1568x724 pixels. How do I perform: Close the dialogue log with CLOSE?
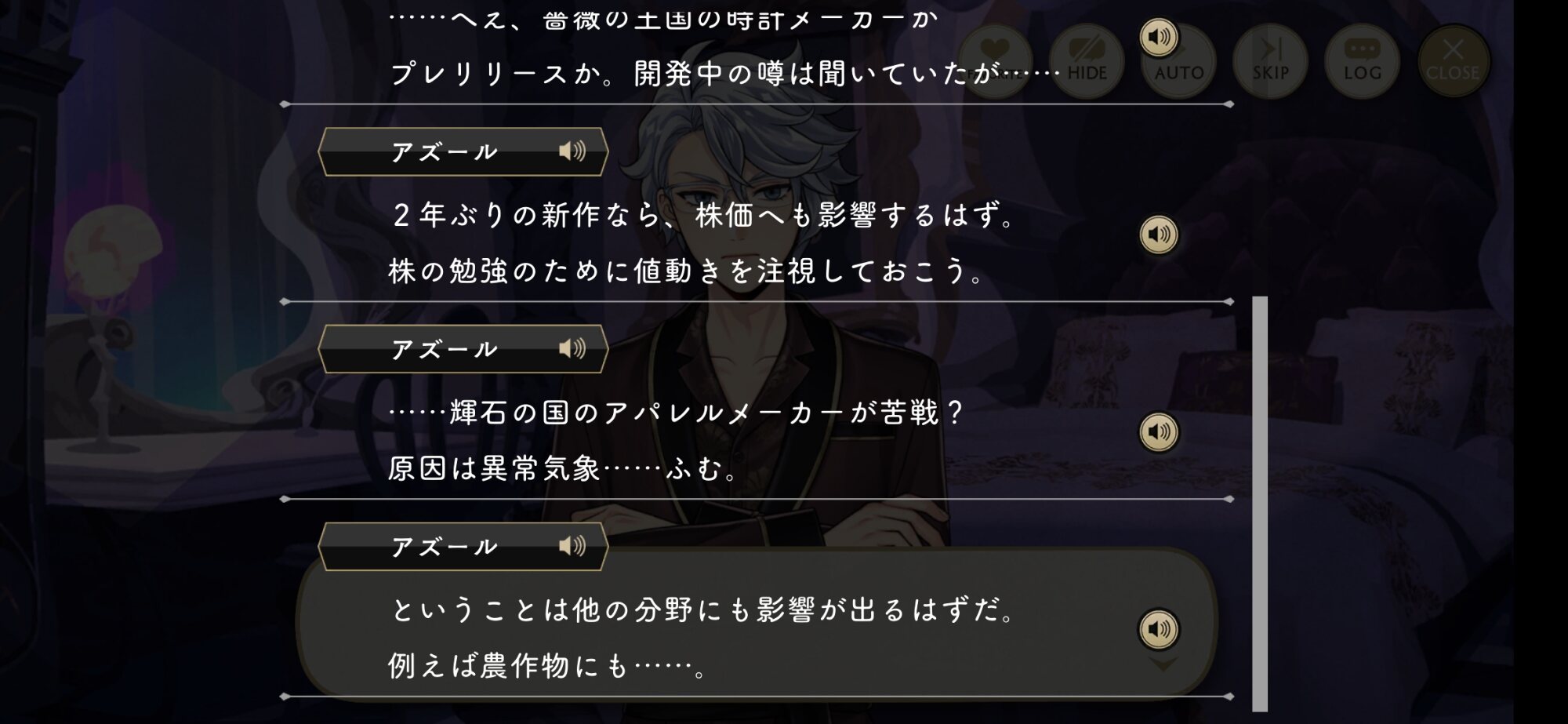tap(1453, 62)
